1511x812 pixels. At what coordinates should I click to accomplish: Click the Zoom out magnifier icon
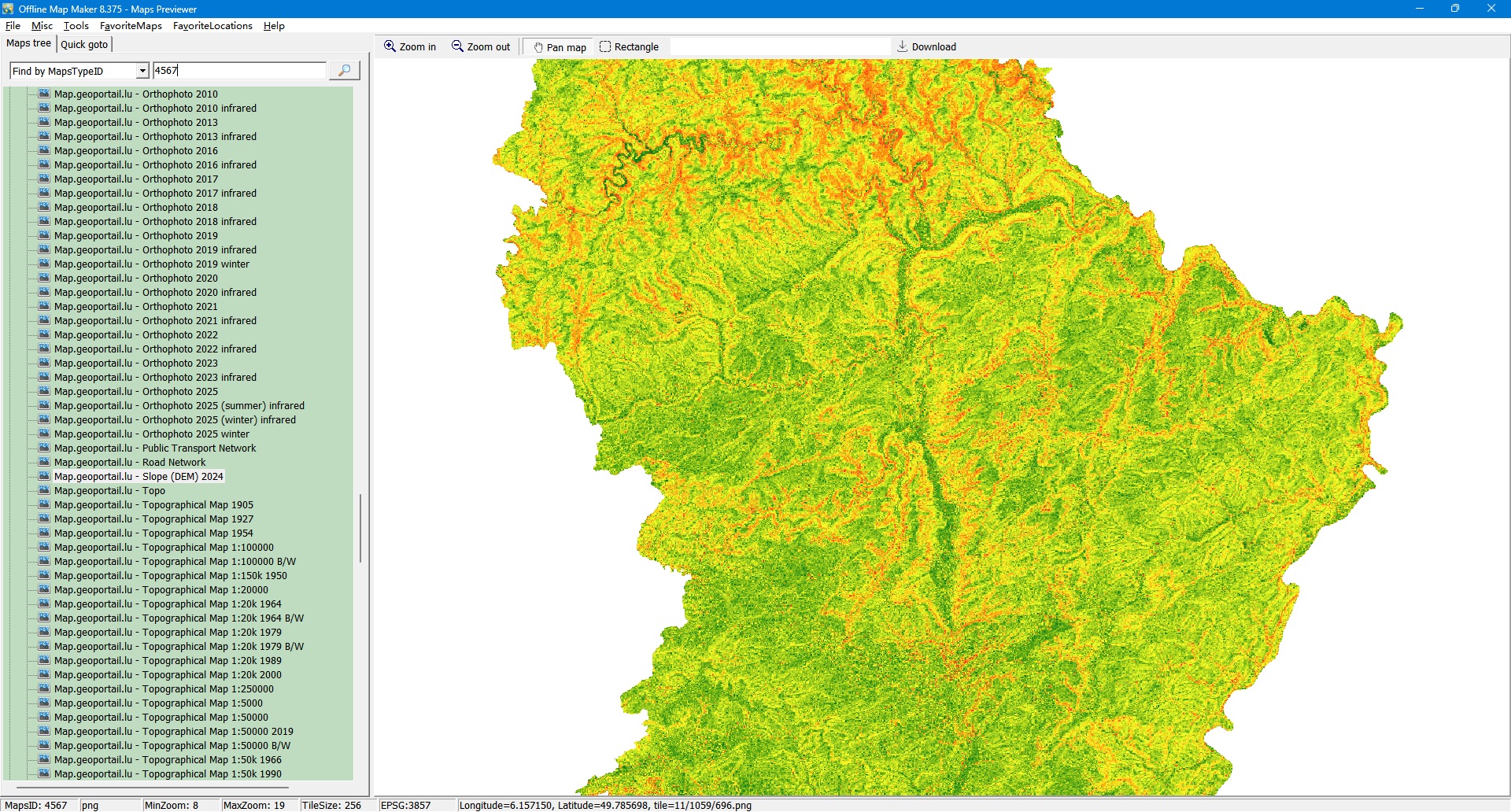457,46
